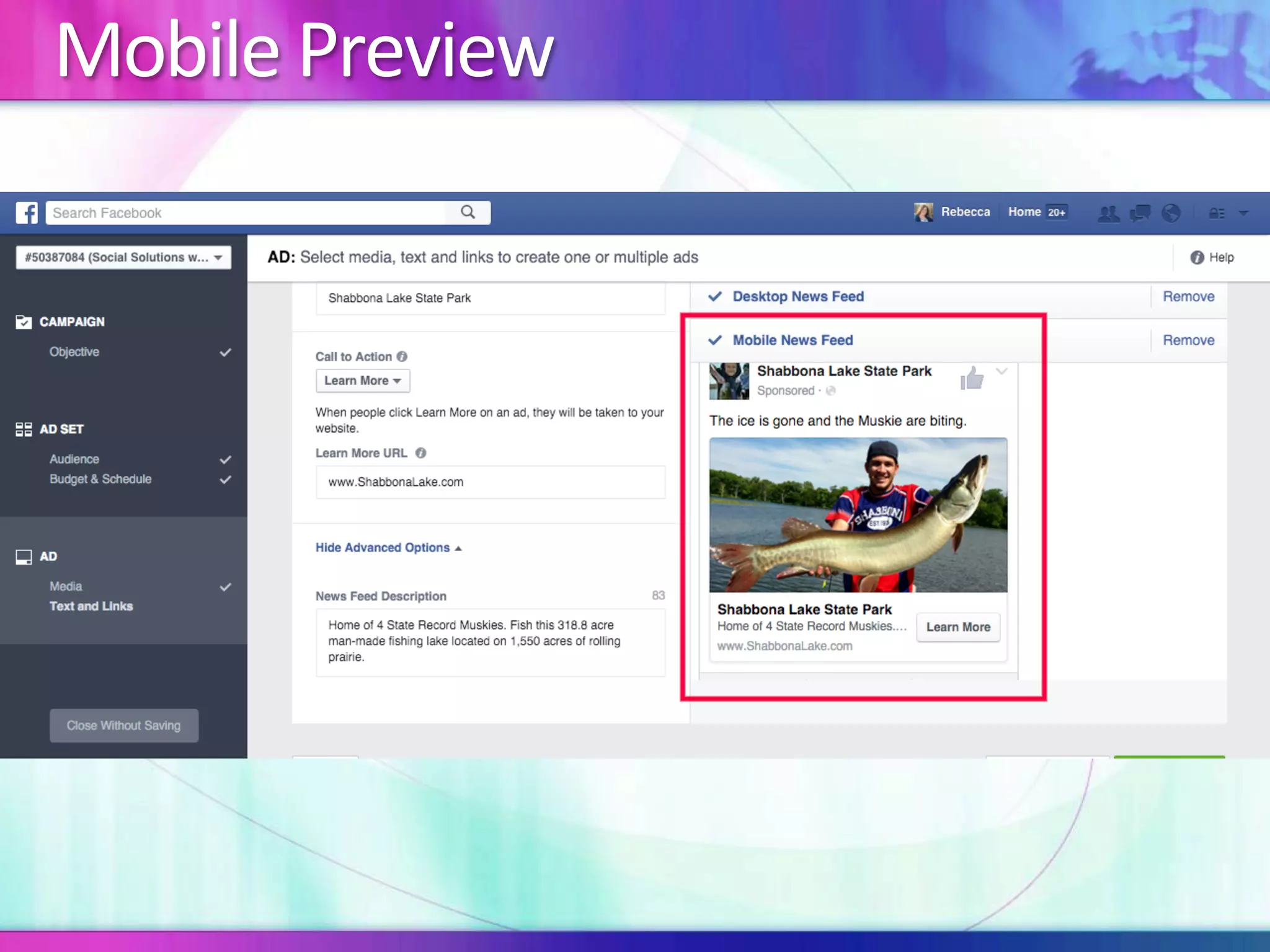Click text 'The ice is gone and the Muskie are biting.'
1270x952 pixels.
point(838,421)
